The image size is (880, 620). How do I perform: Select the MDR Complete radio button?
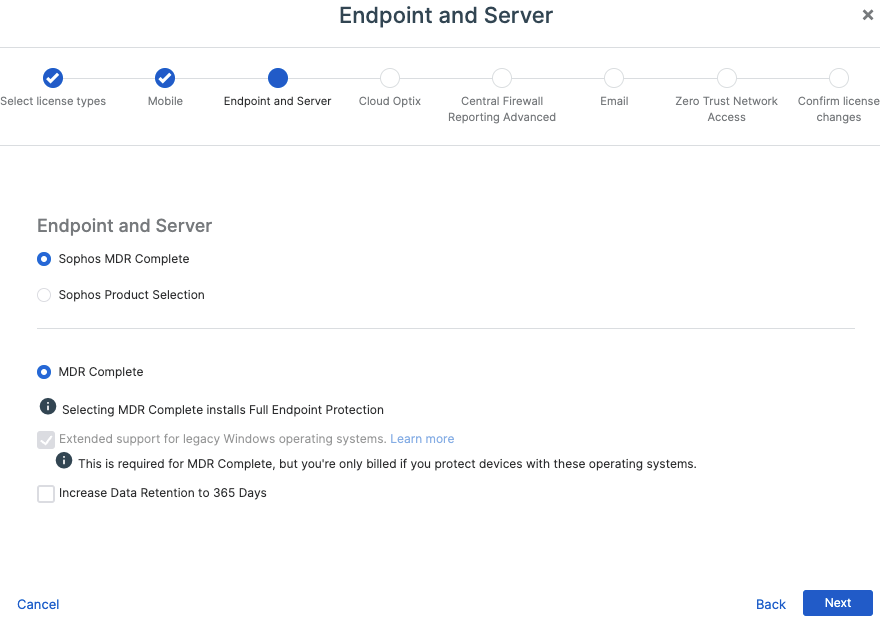click(x=43, y=371)
